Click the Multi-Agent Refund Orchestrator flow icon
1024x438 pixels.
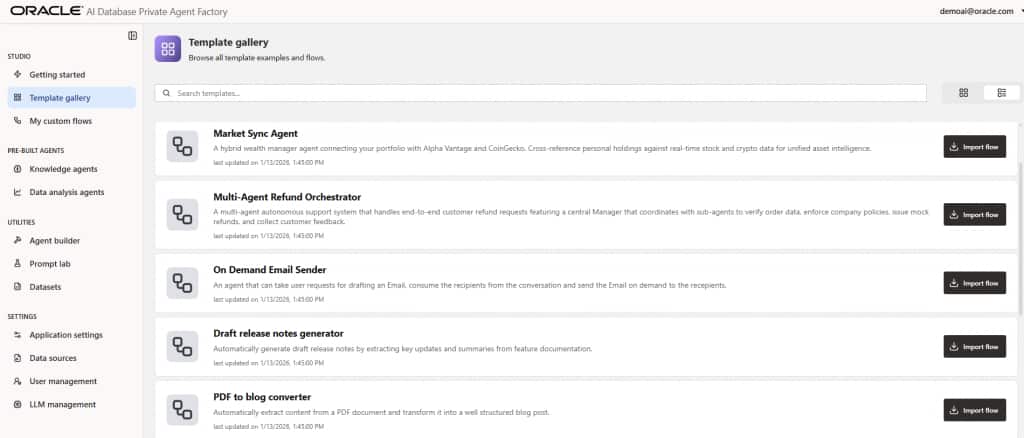(182, 214)
